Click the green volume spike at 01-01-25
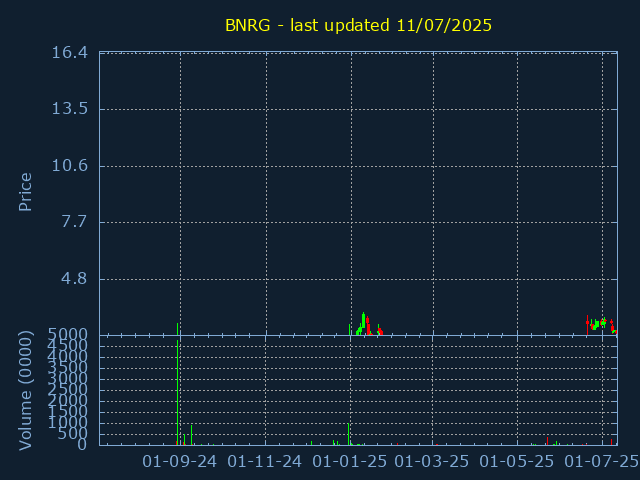This screenshot has width=640, height=480. click(x=349, y=434)
